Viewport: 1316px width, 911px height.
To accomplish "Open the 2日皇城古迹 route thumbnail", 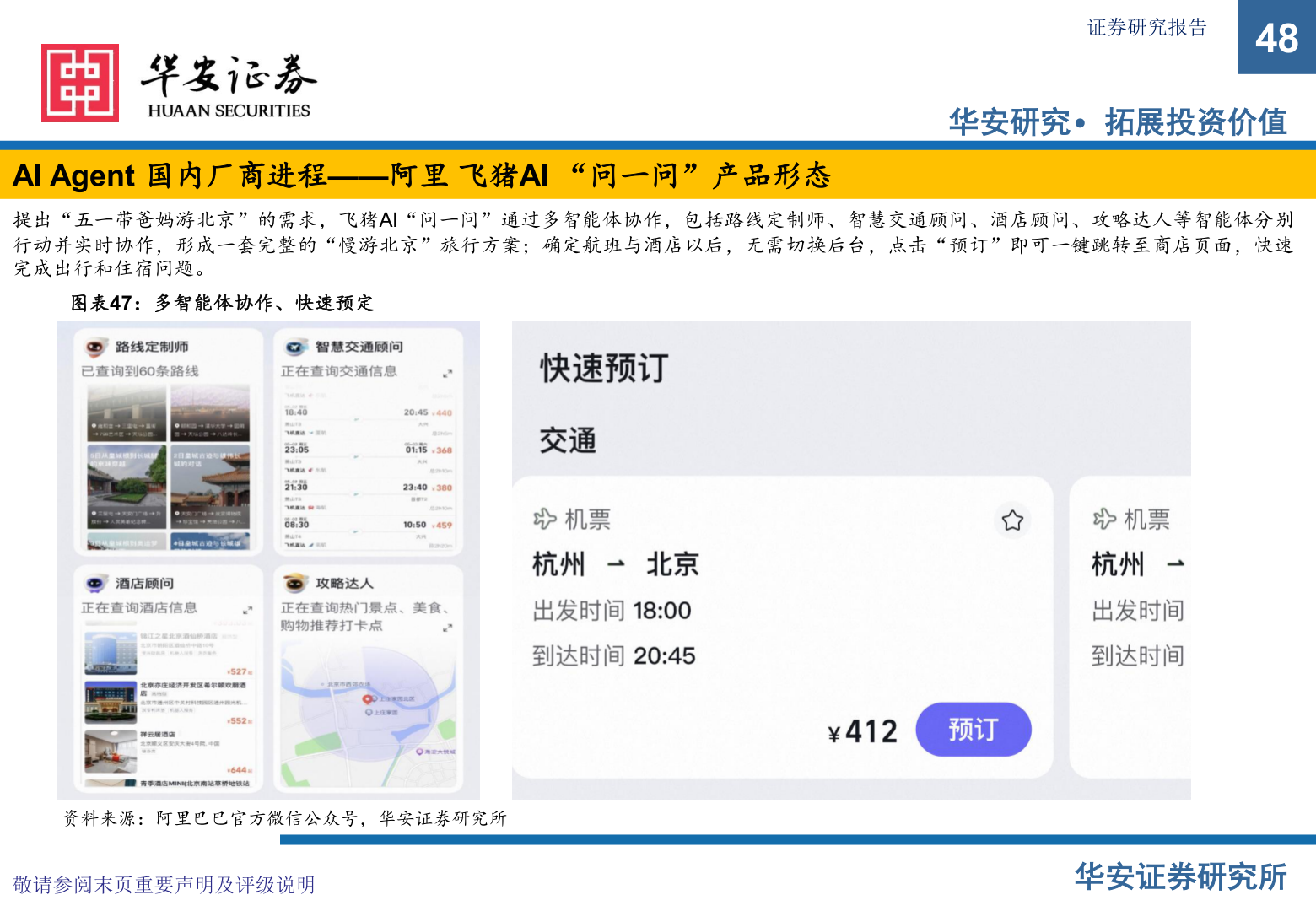I will pyautogui.click(x=210, y=488).
